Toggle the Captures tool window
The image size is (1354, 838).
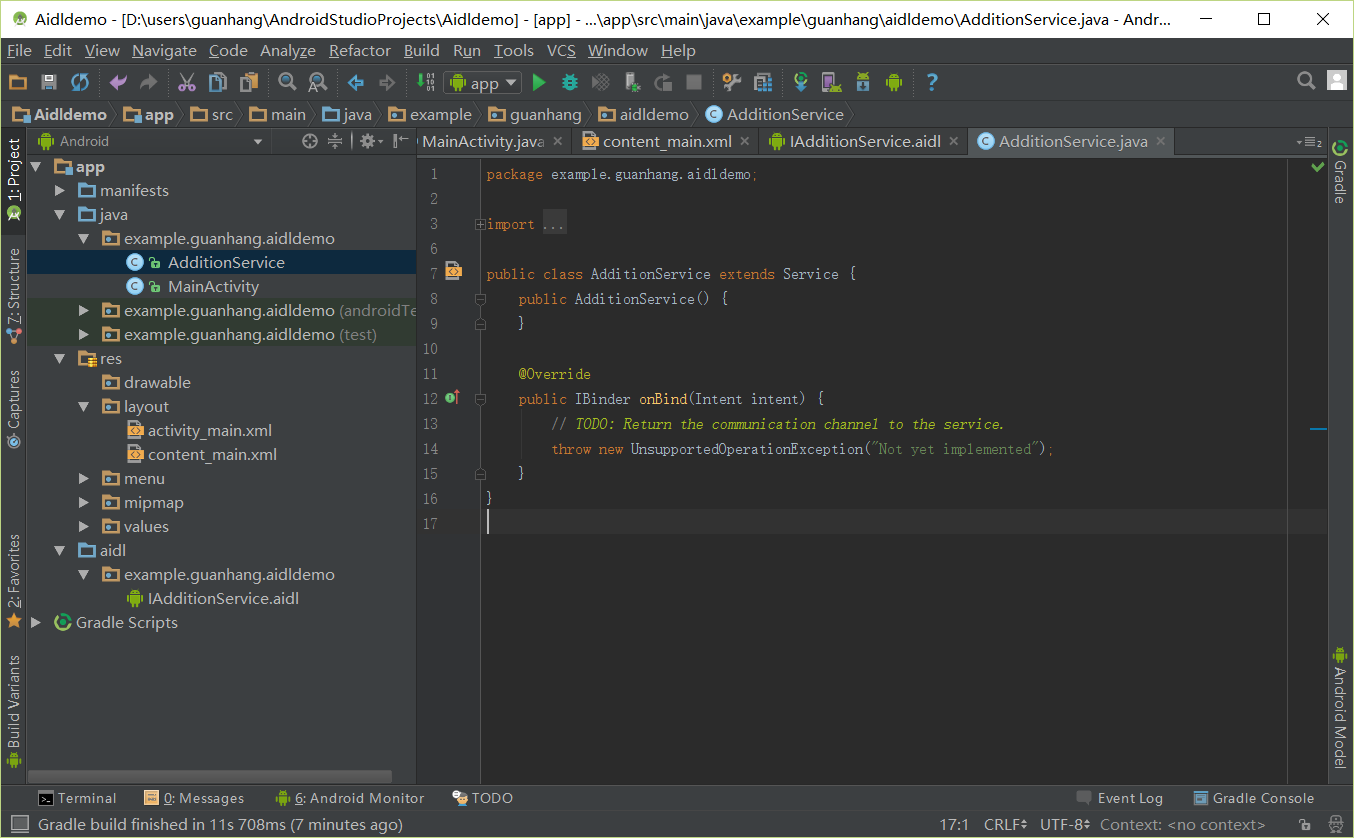(x=14, y=409)
